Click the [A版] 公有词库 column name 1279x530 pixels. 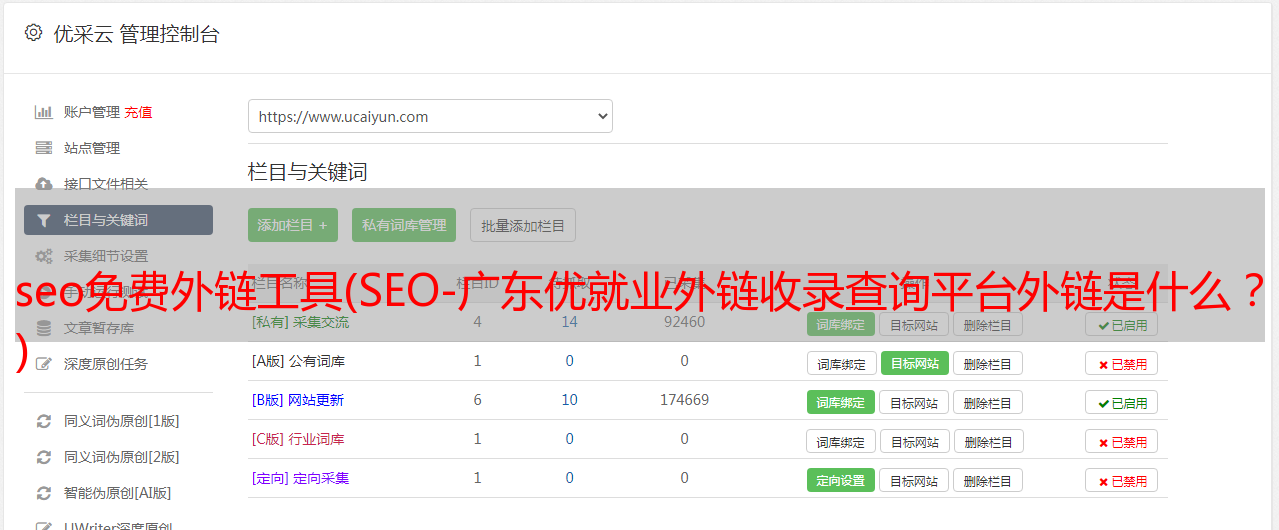point(298,361)
